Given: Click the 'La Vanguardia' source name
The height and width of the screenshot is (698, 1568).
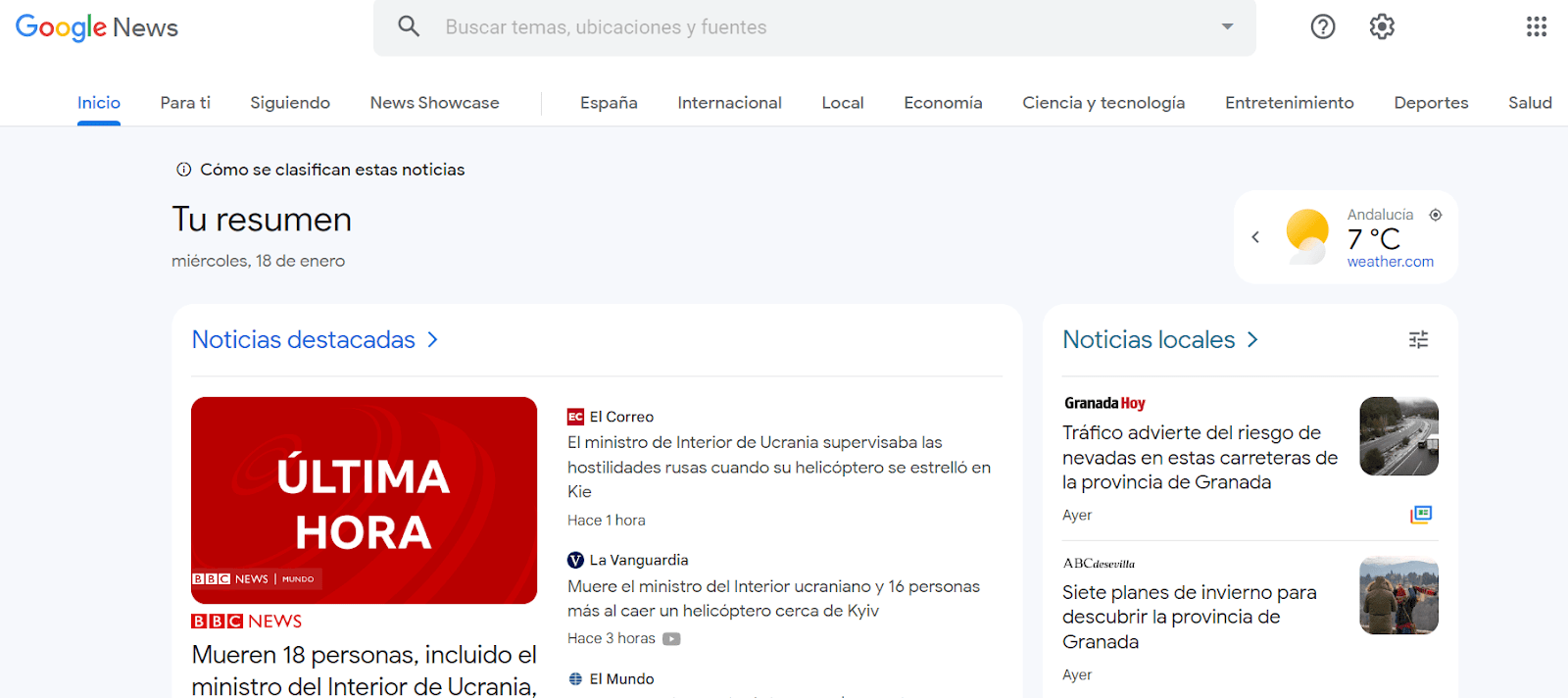Looking at the screenshot, I should tap(639, 560).
